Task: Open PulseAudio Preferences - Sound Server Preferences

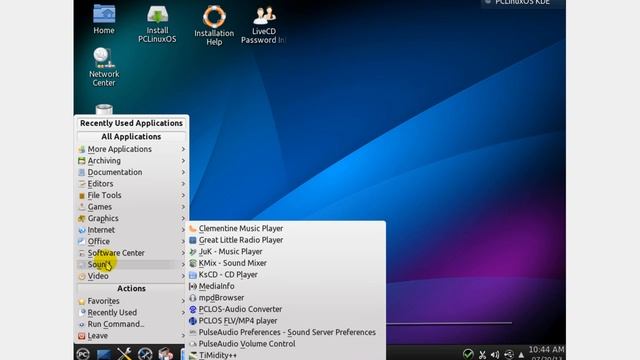Action: [x=286, y=332]
